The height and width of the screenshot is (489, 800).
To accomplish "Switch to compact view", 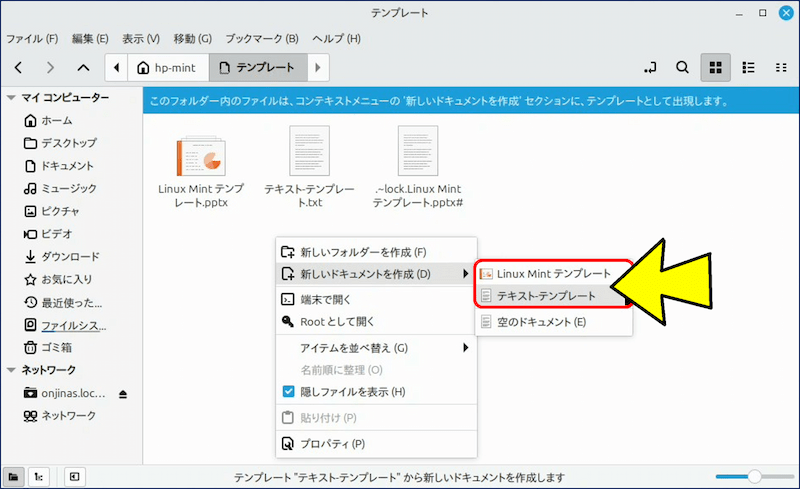I will click(x=781, y=67).
